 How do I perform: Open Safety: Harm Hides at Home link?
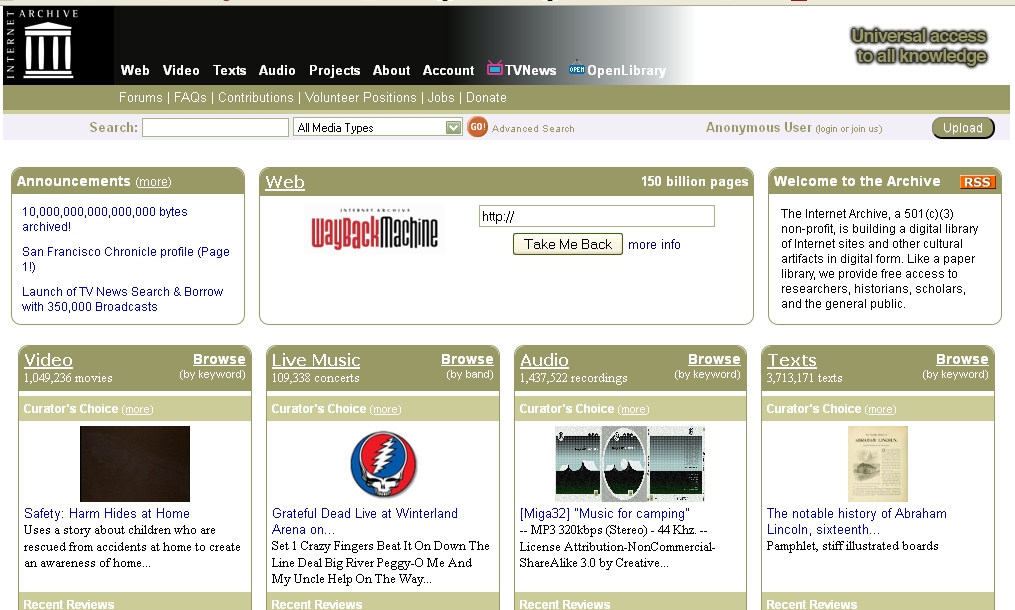coord(107,514)
